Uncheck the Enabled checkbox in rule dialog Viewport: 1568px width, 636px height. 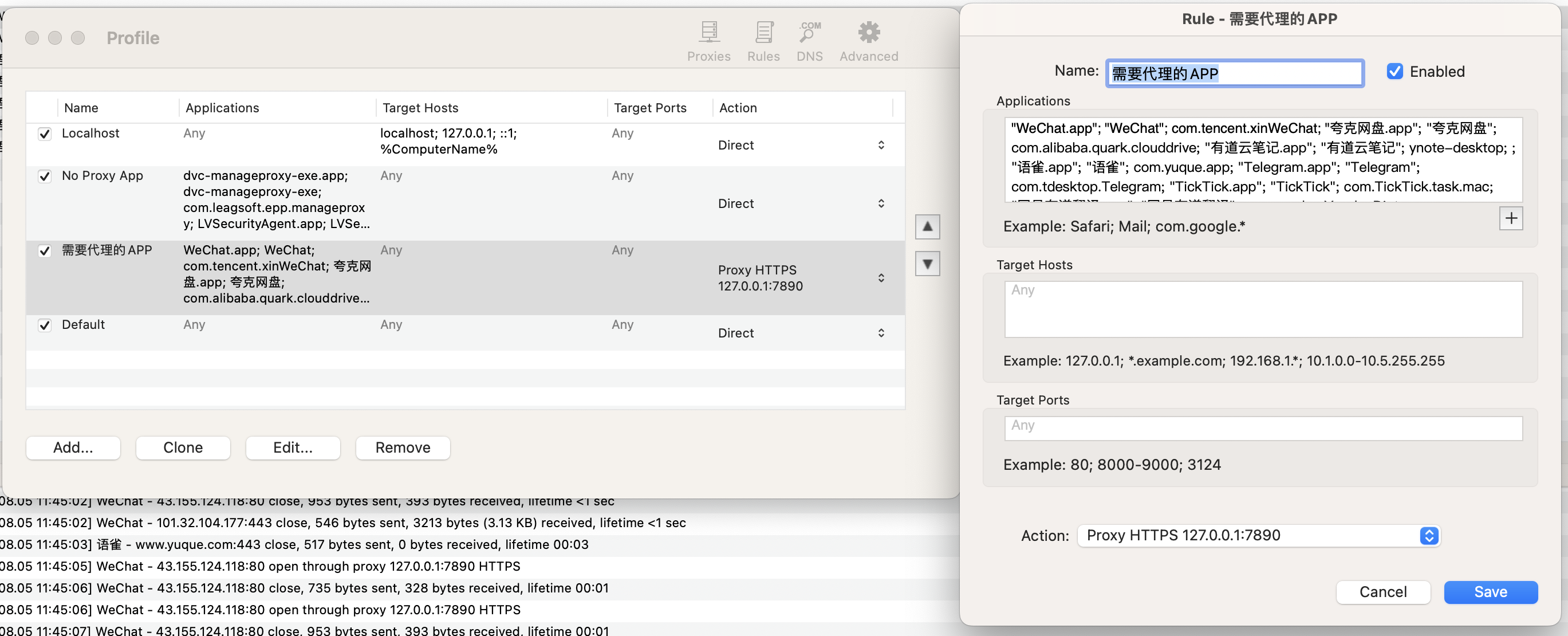pyautogui.click(x=1394, y=71)
